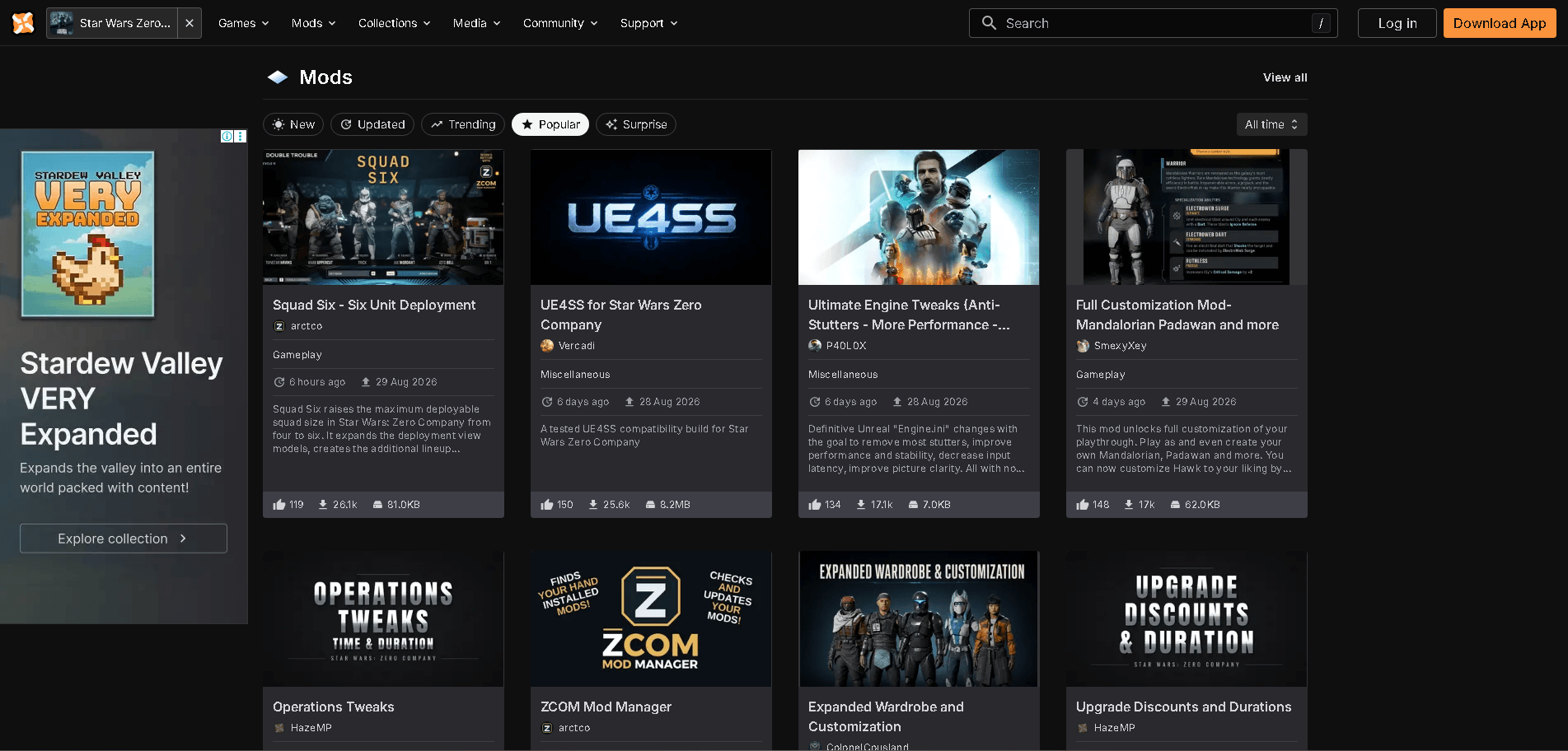
Task: Open the Full Customization Mod thumbnail
Action: 1187,217
